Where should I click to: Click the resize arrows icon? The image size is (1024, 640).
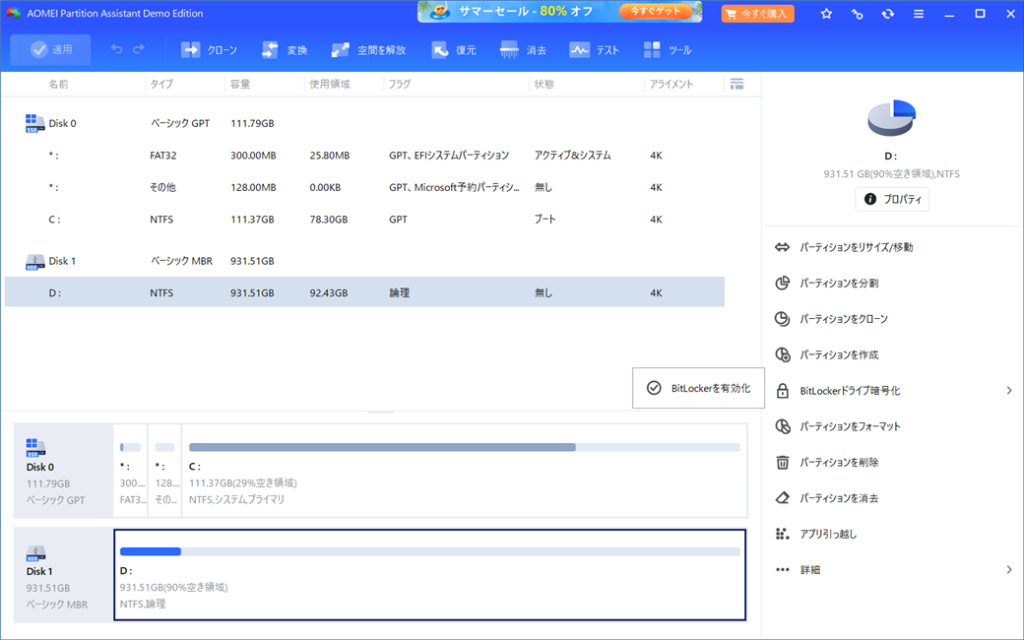[782, 247]
